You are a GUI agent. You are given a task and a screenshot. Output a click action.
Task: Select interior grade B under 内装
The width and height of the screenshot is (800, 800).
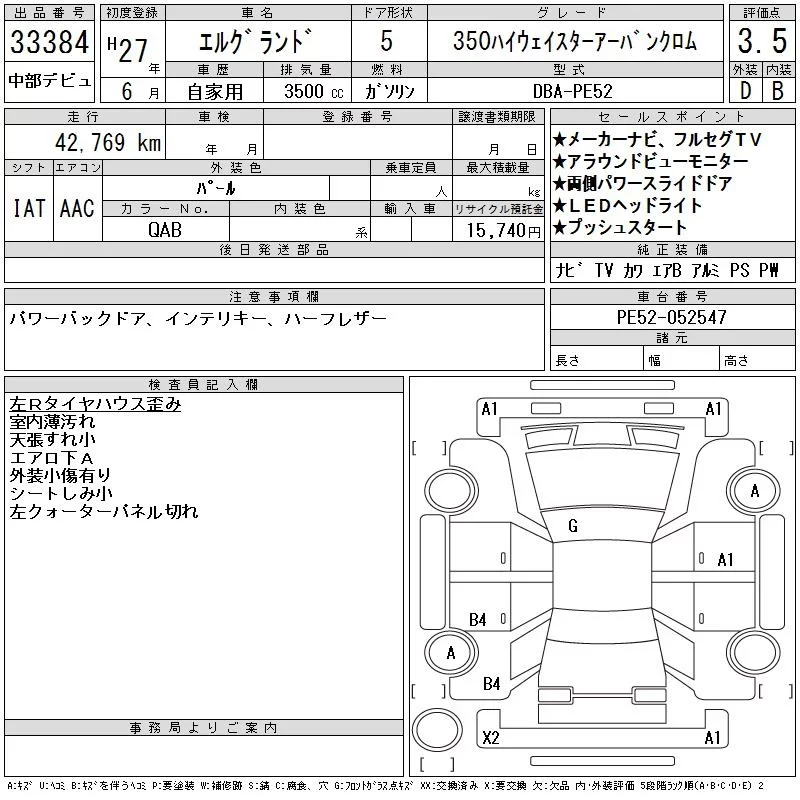pyautogui.click(x=778, y=91)
